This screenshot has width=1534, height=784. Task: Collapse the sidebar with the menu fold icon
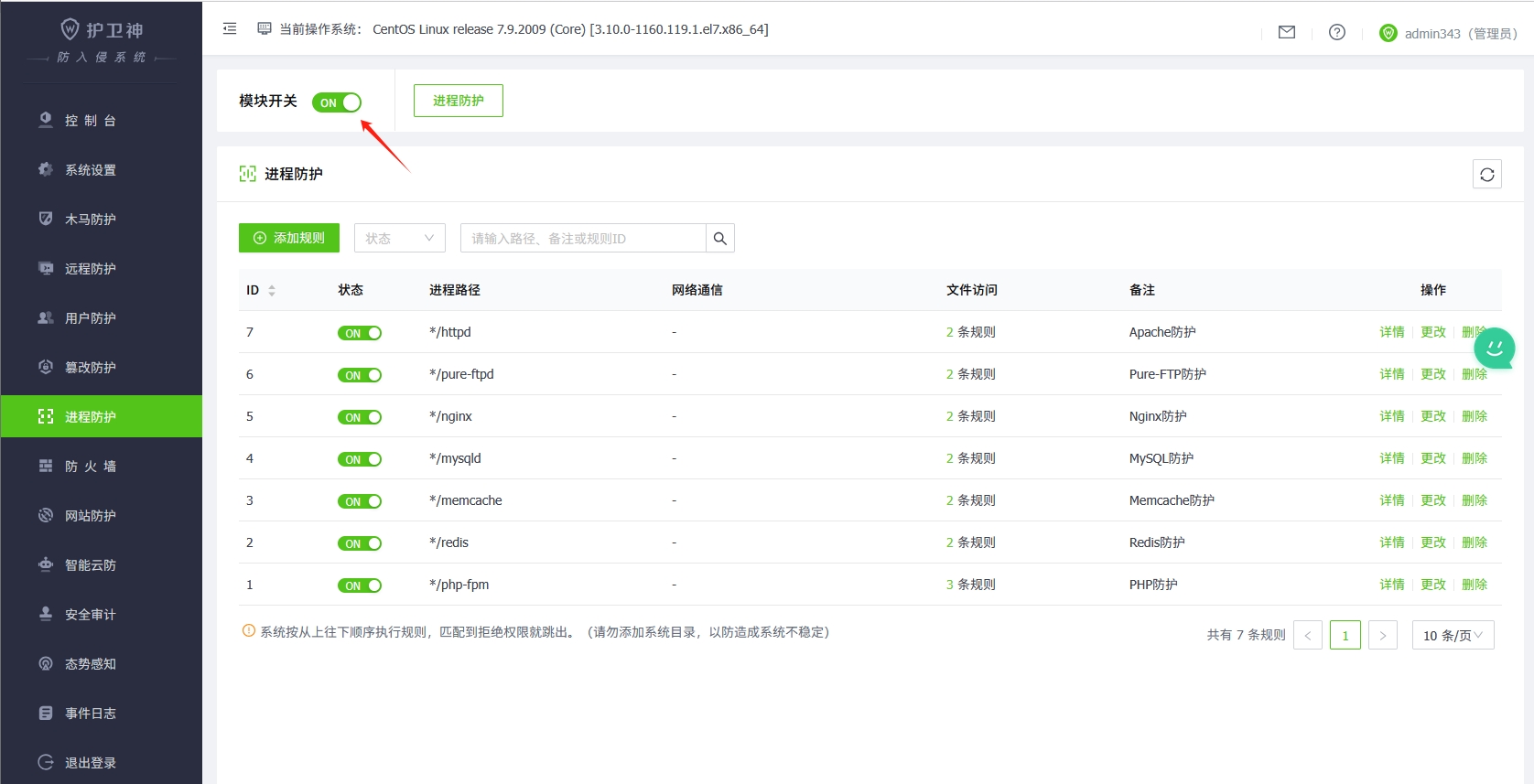pos(230,29)
